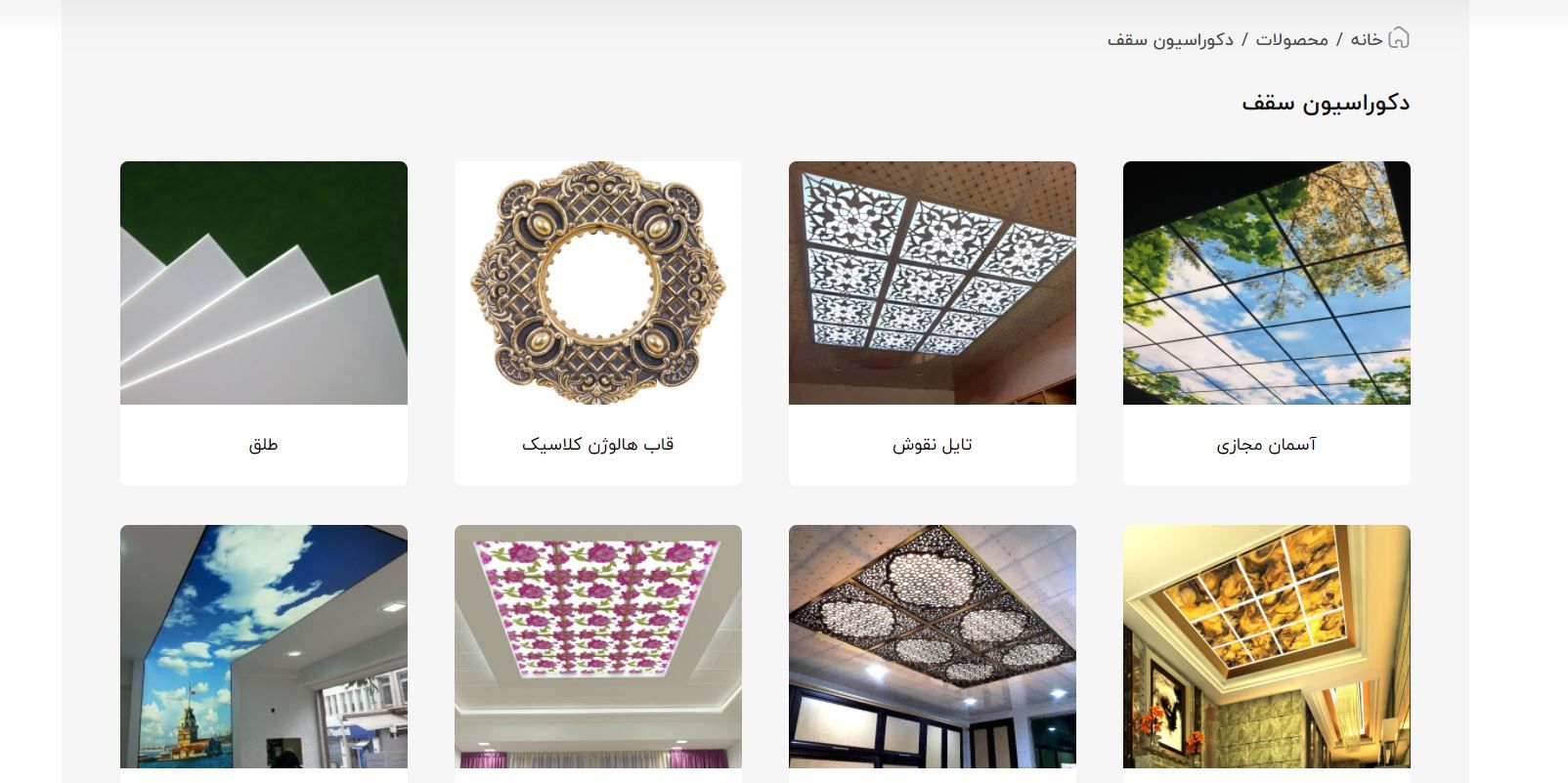
Task: Open the gold classic halogen frame image
Action: (597, 283)
